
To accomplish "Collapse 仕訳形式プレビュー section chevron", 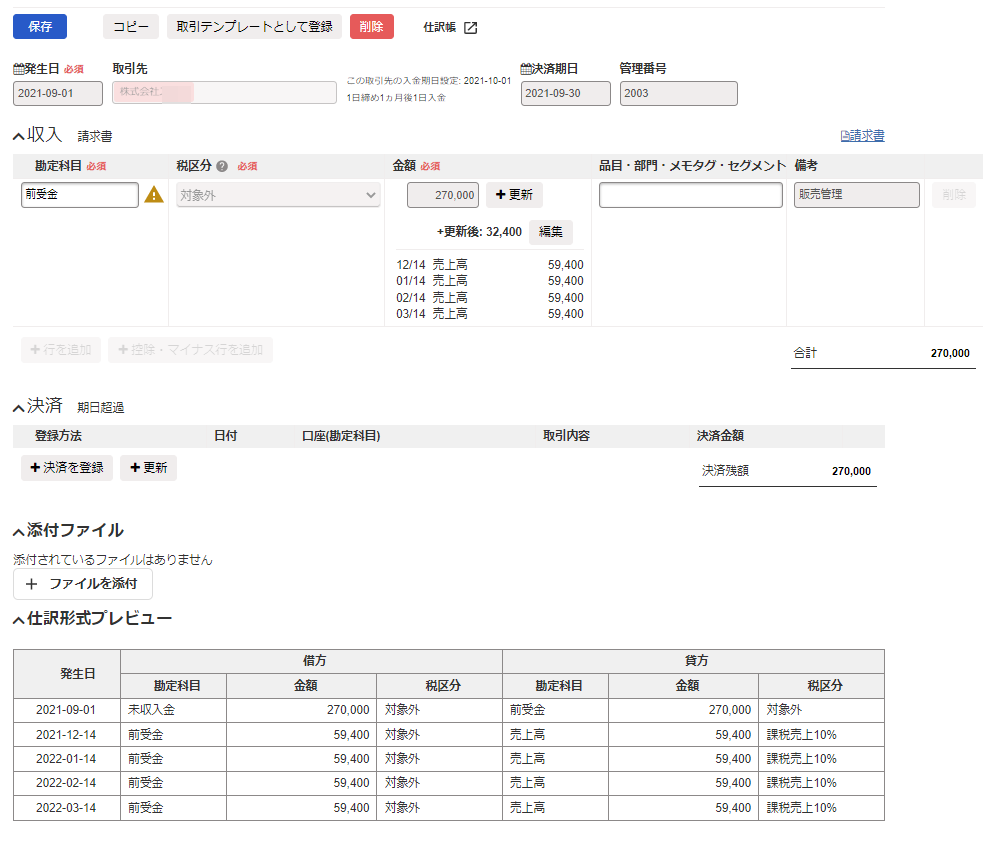I will [19, 619].
